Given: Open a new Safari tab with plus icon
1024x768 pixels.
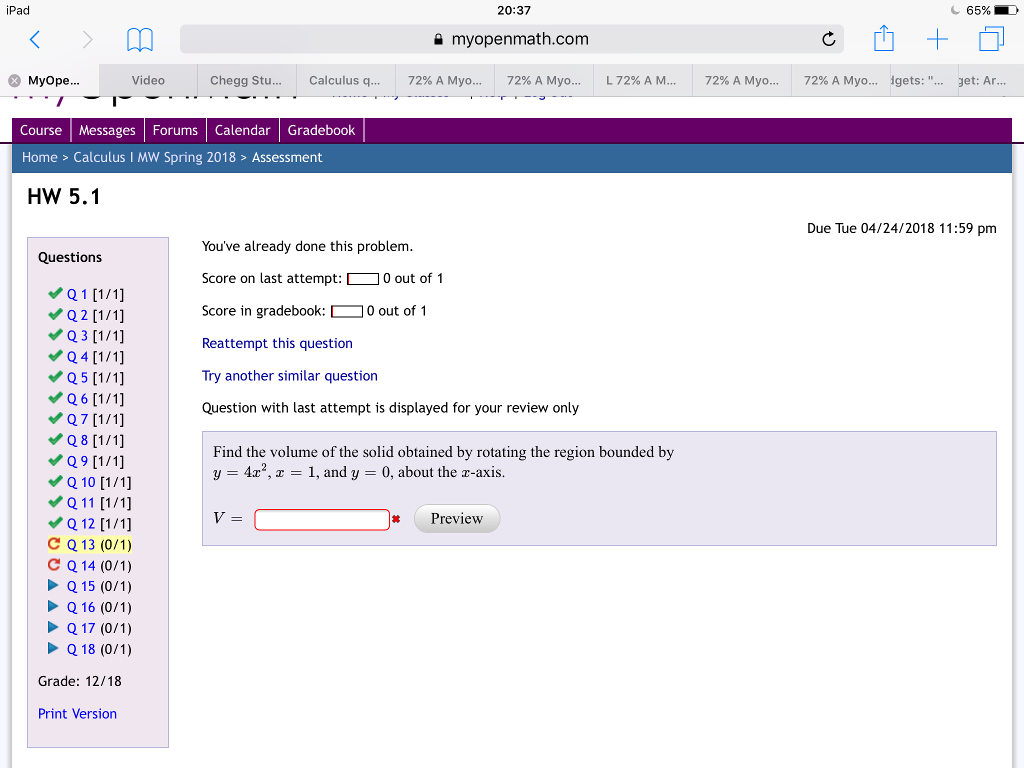Looking at the screenshot, I should coord(937,39).
